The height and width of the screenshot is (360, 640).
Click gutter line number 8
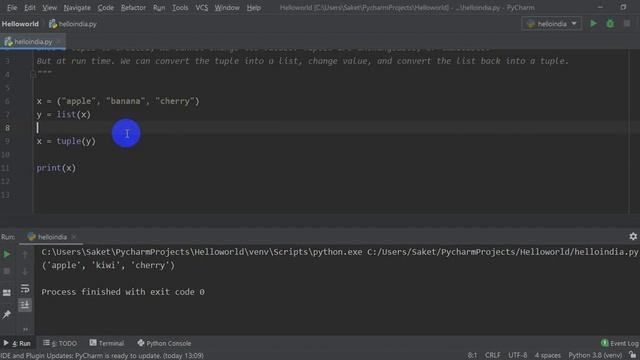[7, 128]
